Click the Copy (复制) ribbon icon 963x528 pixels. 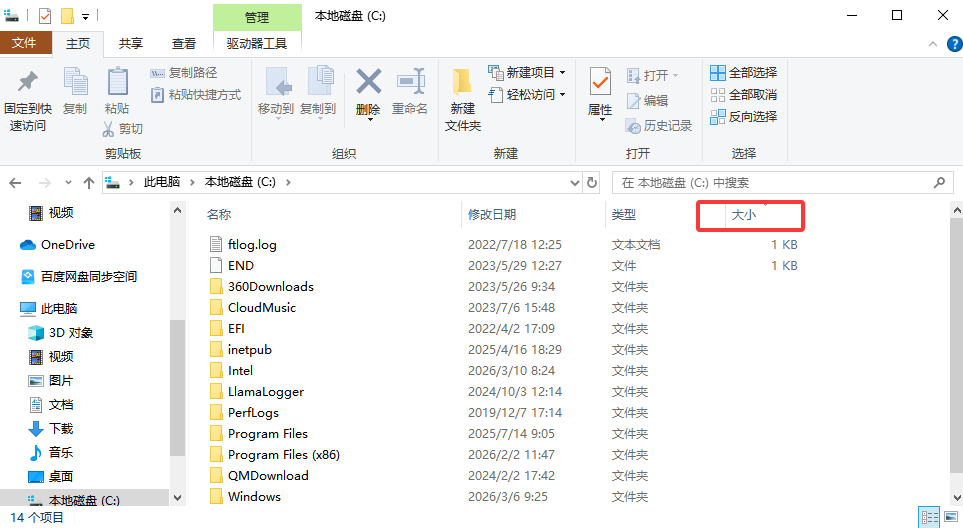pos(76,82)
